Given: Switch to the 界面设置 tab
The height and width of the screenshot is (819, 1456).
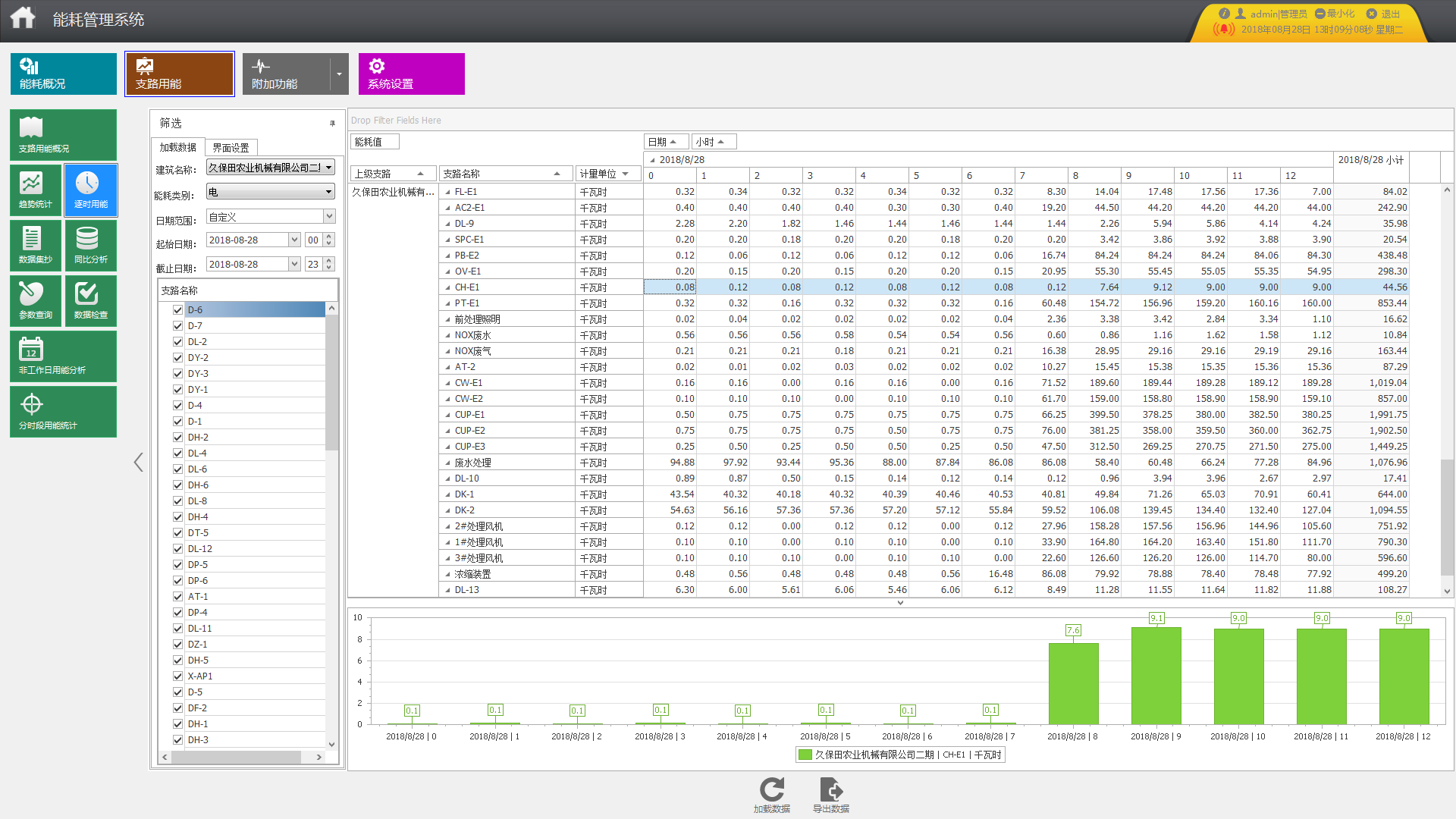Looking at the screenshot, I should click(231, 148).
